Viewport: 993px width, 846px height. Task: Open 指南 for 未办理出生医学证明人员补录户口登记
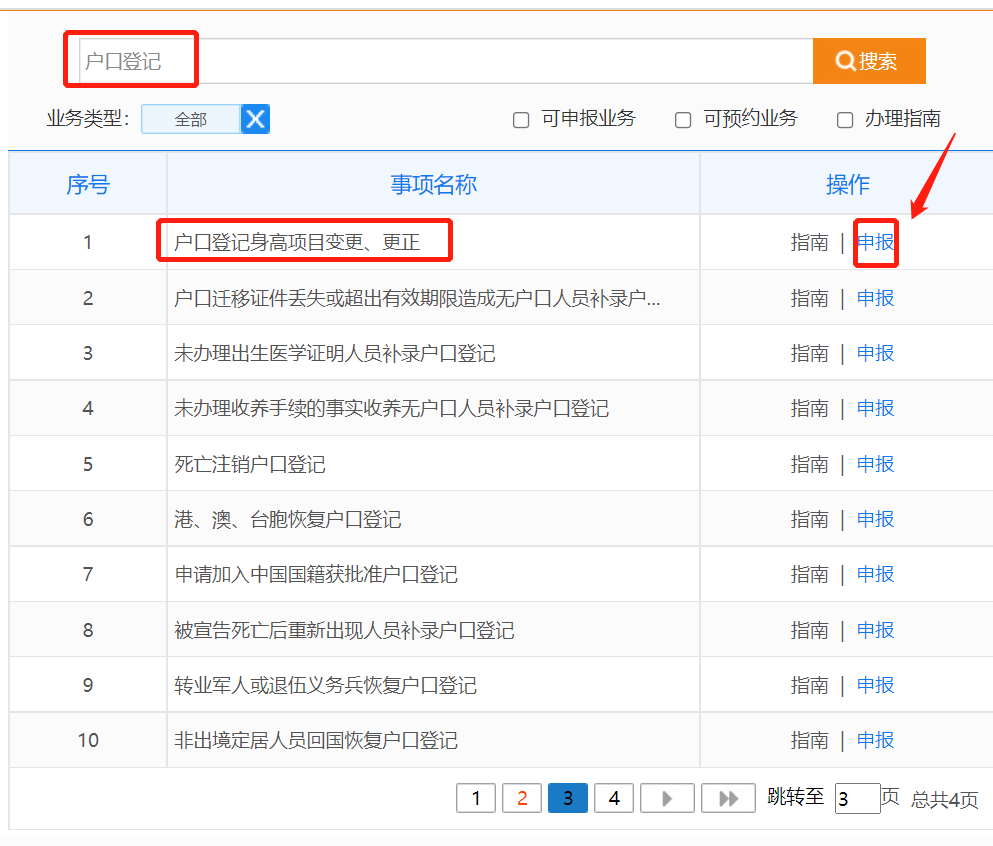[x=809, y=353]
